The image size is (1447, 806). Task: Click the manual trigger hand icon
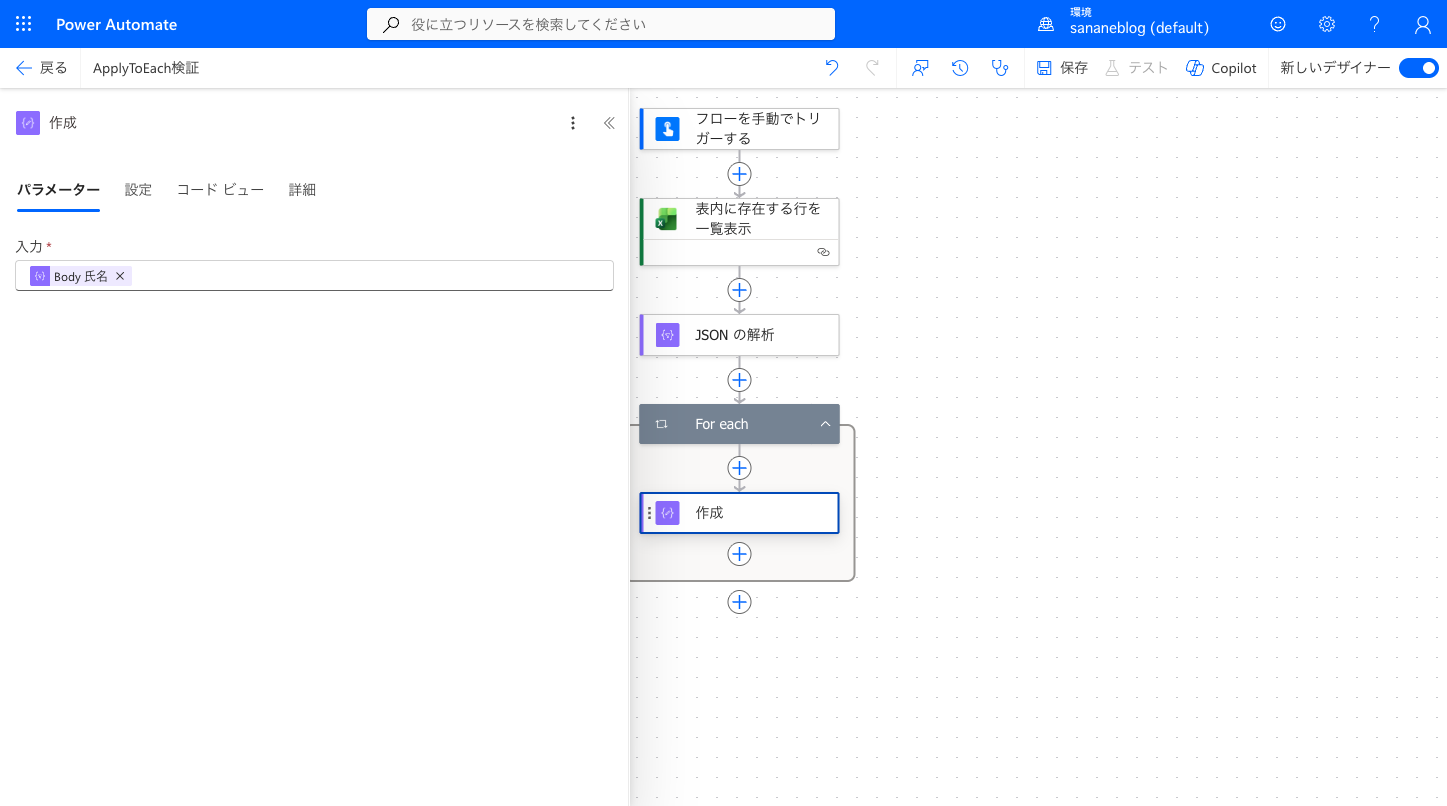click(667, 128)
